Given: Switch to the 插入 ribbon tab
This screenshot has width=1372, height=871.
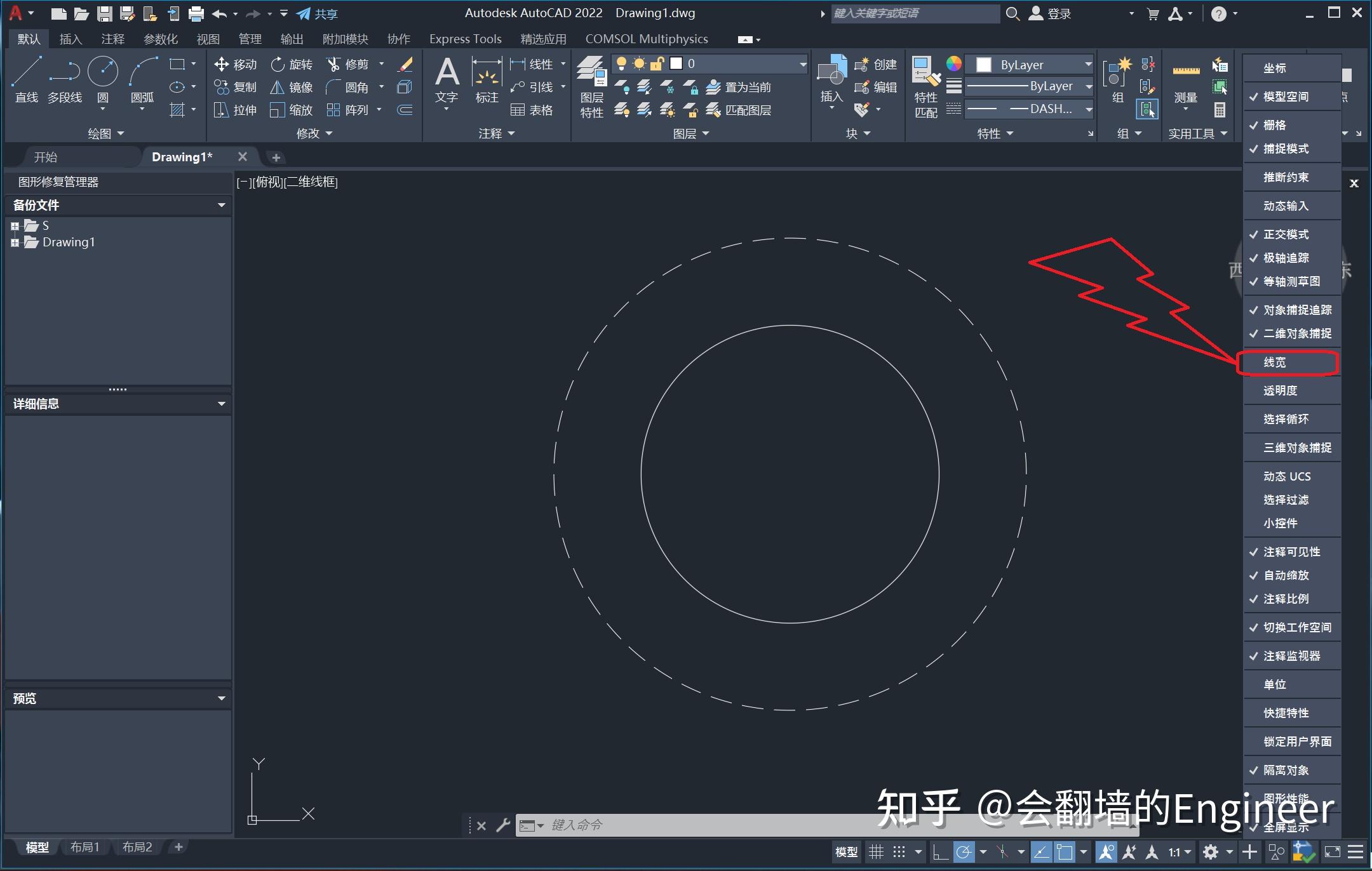Looking at the screenshot, I should (70, 39).
